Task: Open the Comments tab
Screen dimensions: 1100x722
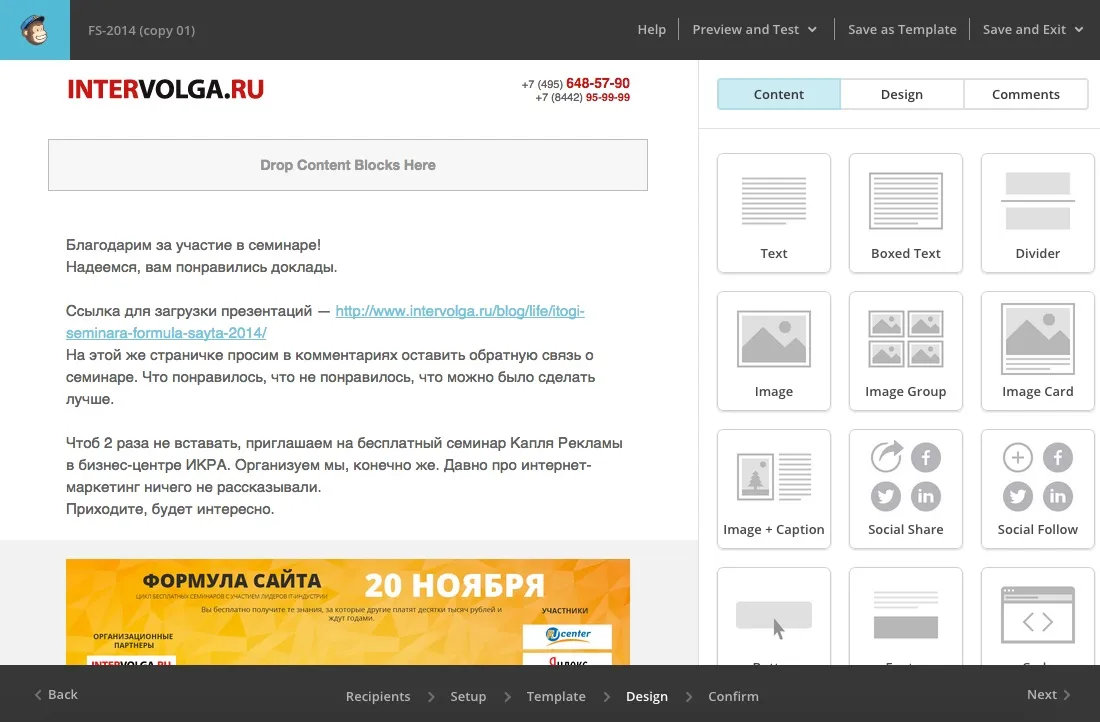Action: [x=1026, y=93]
